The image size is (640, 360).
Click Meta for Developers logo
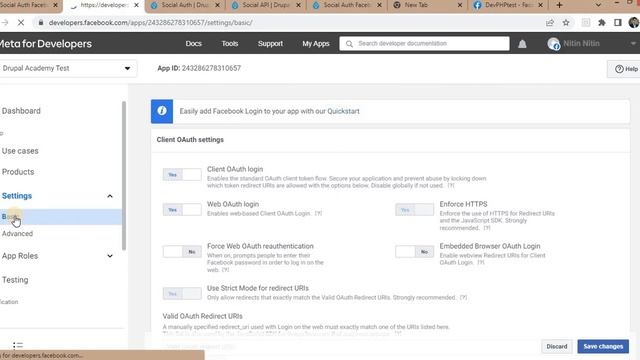click(46, 44)
